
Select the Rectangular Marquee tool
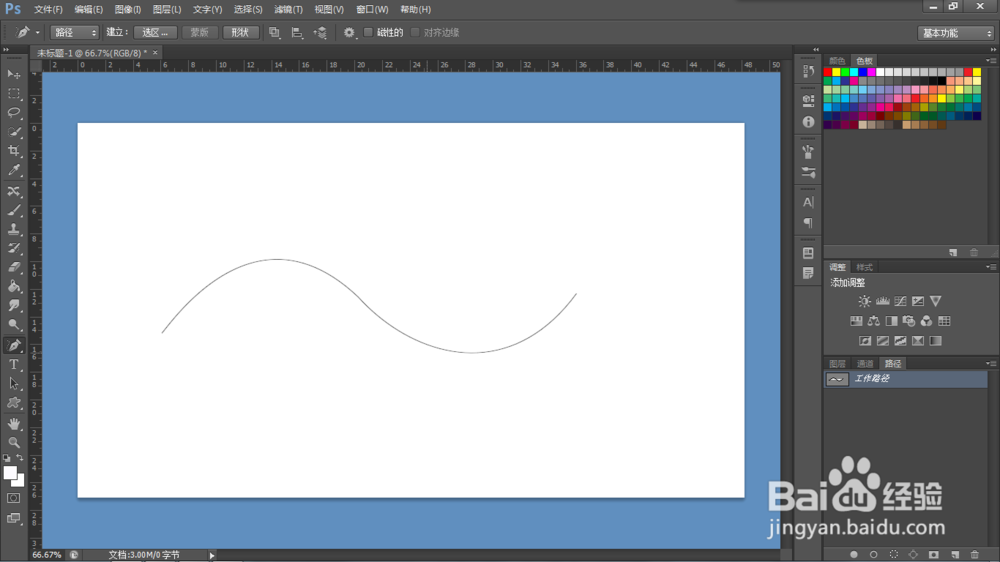[x=13, y=94]
